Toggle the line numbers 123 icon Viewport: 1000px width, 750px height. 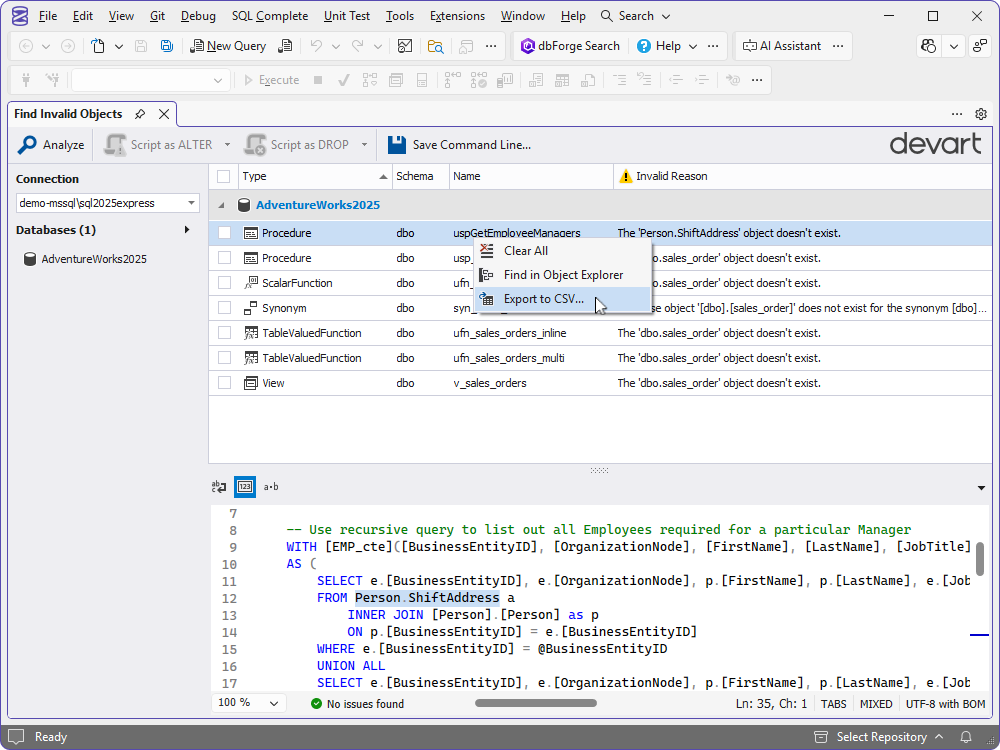point(245,487)
